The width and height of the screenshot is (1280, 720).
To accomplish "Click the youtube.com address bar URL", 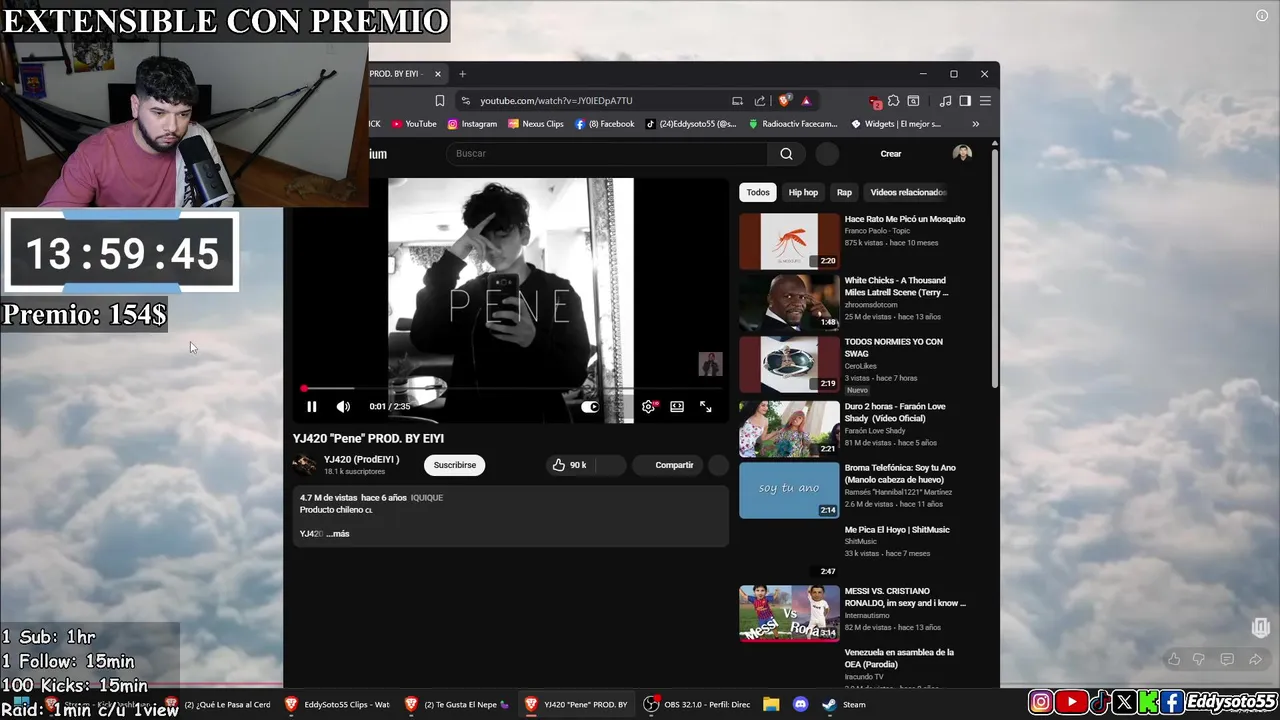I will [x=556, y=101].
